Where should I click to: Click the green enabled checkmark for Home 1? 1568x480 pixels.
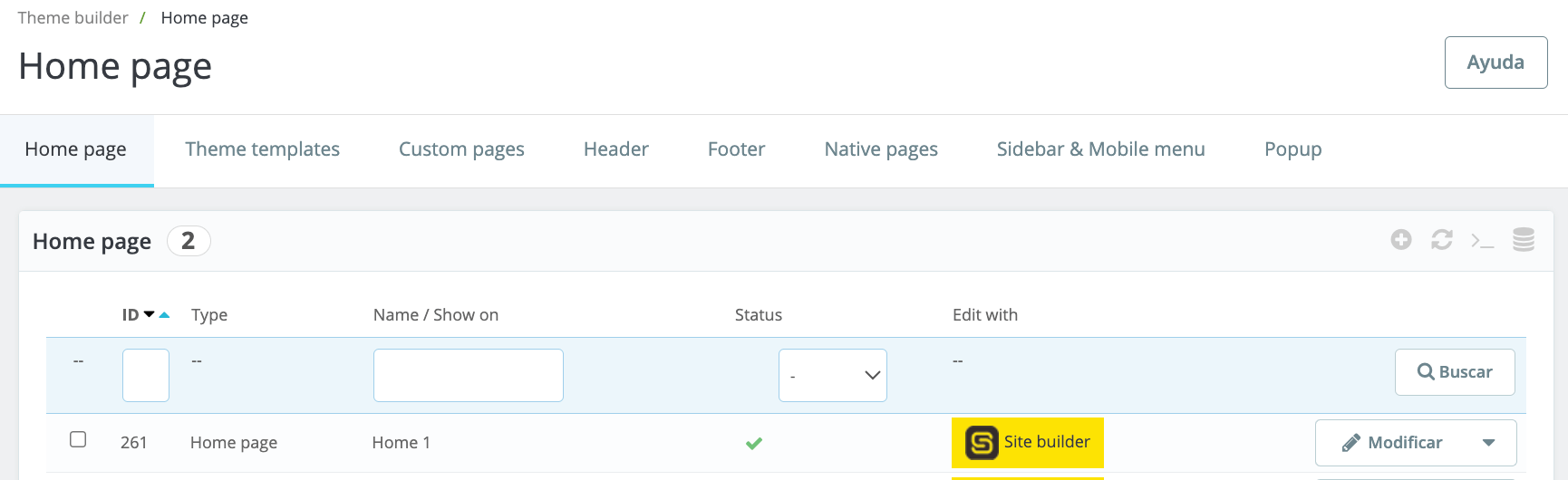pos(753,443)
